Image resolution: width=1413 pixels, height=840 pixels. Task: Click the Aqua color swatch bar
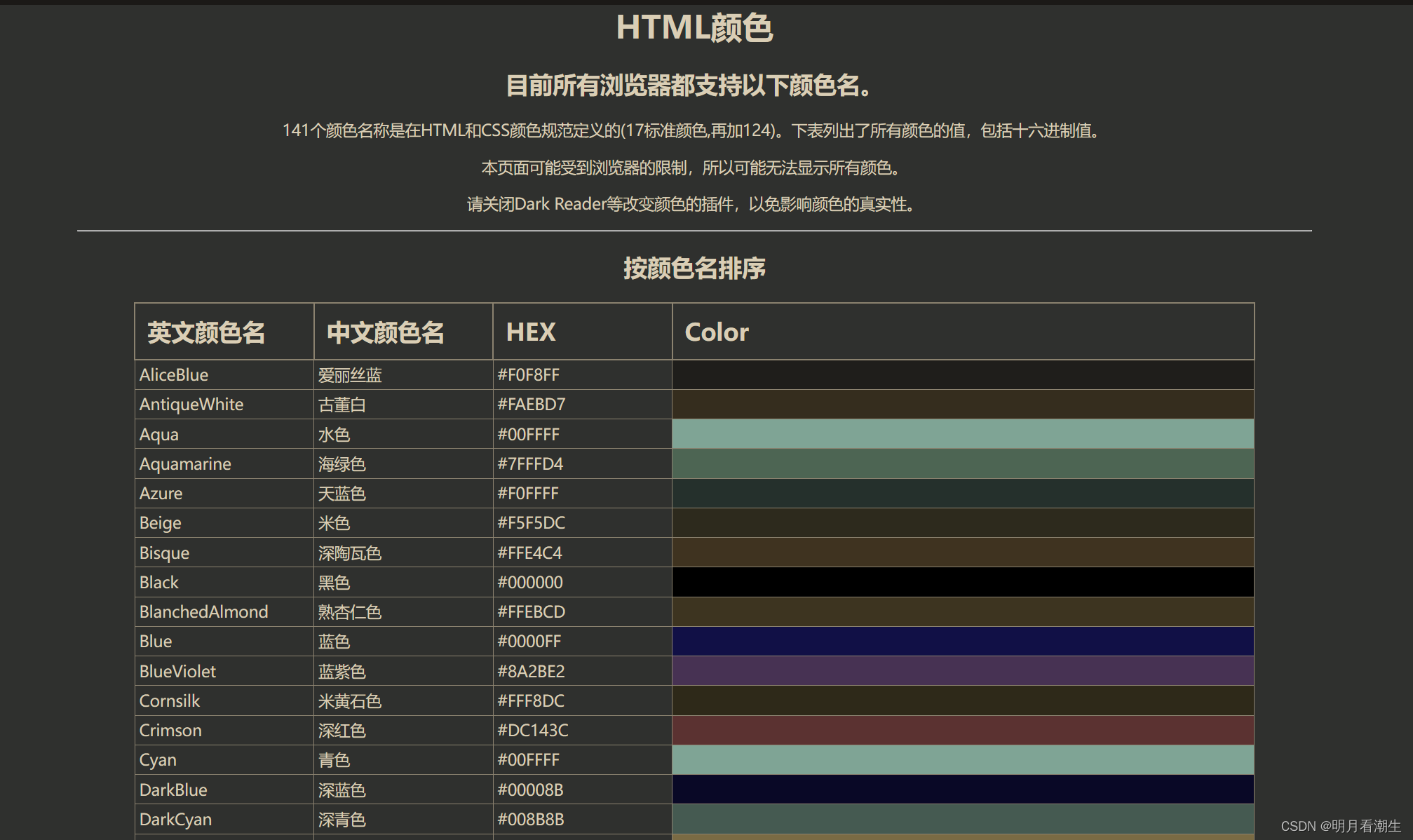pyautogui.click(x=963, y=434)
